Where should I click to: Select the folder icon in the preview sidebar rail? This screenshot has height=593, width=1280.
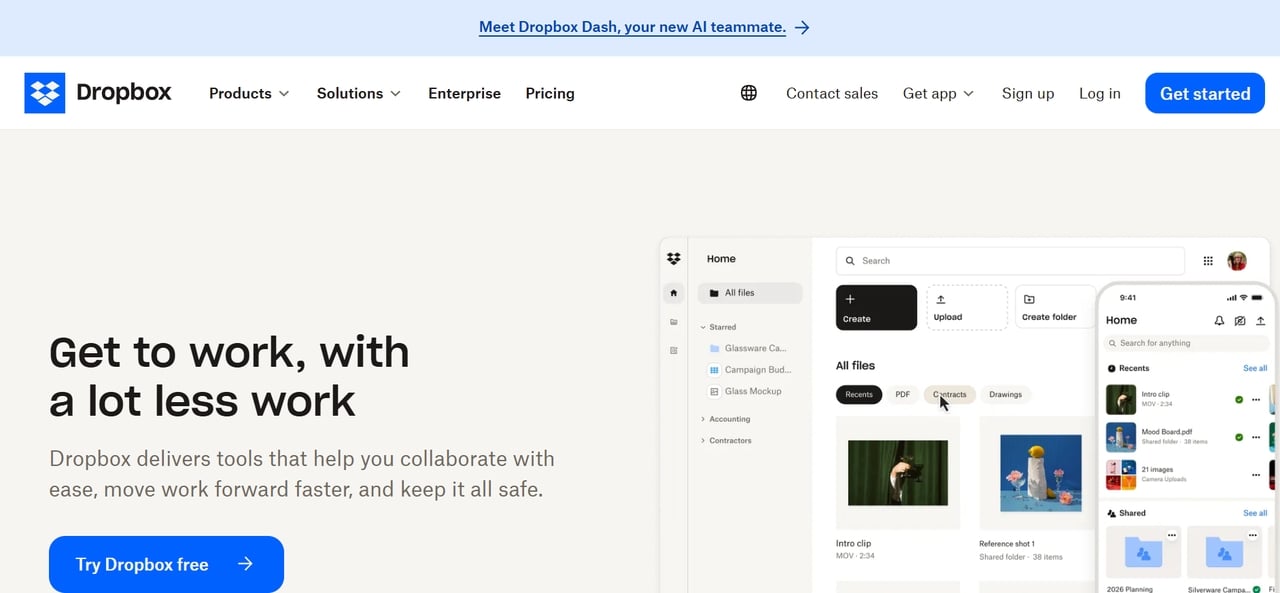(x=673, y=322)
